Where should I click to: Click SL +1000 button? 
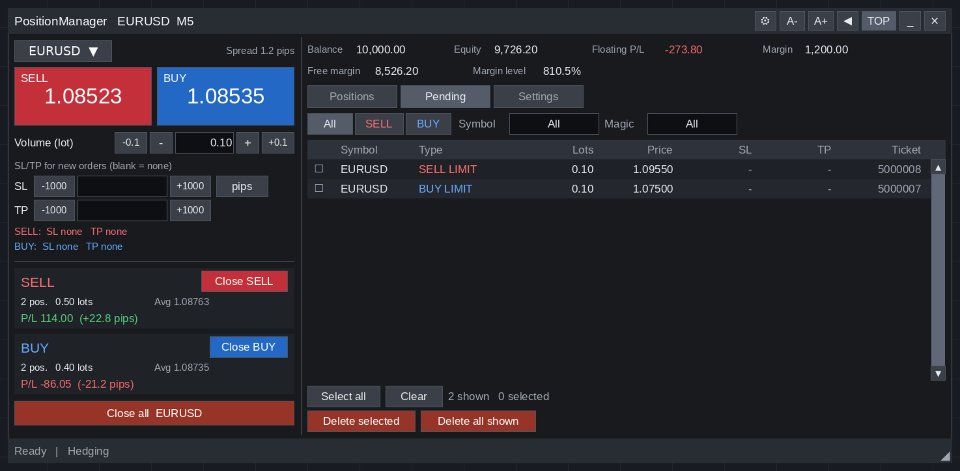190,186
